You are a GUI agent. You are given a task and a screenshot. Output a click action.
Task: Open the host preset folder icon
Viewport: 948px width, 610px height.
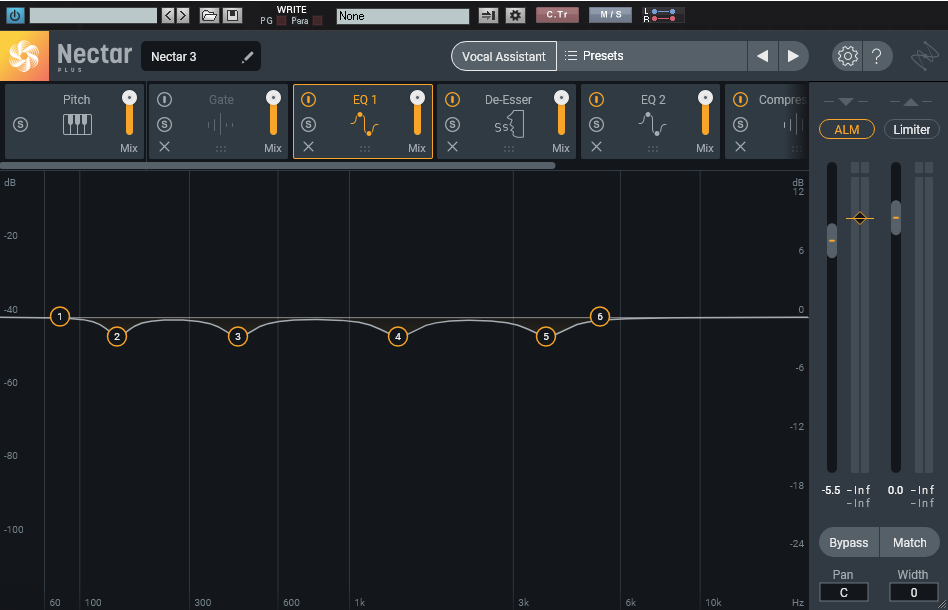click(209, 15)
